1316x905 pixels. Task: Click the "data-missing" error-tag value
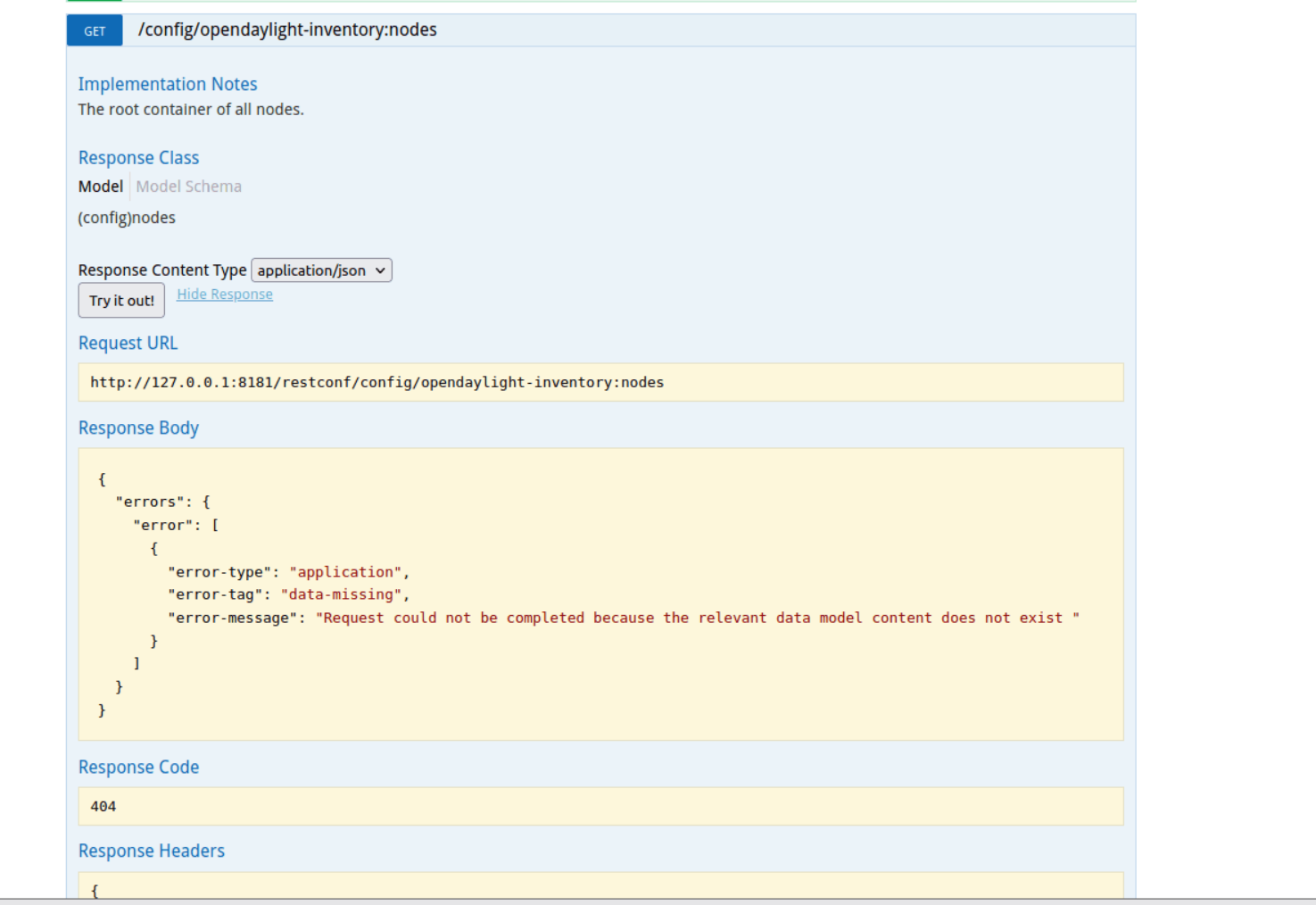click(x=341, y=594)
